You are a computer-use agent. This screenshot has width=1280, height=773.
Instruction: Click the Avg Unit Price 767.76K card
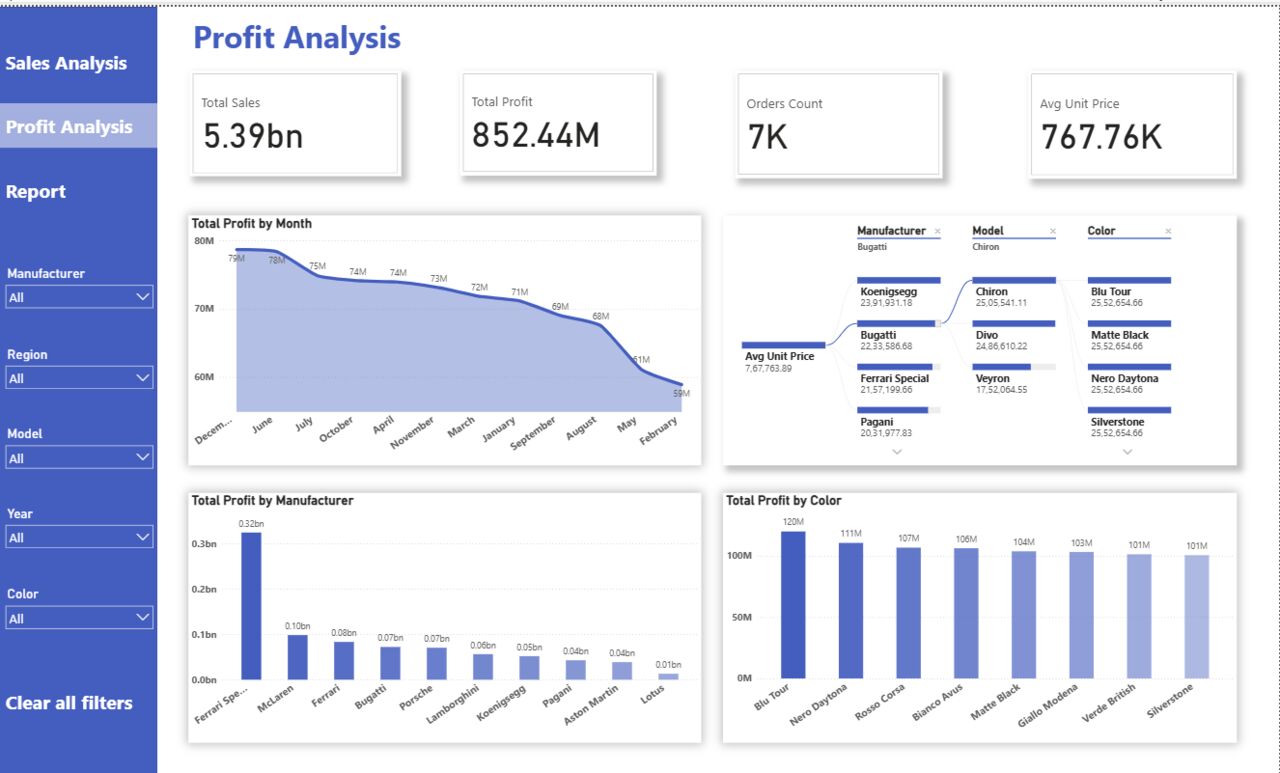click(1132, 125)
